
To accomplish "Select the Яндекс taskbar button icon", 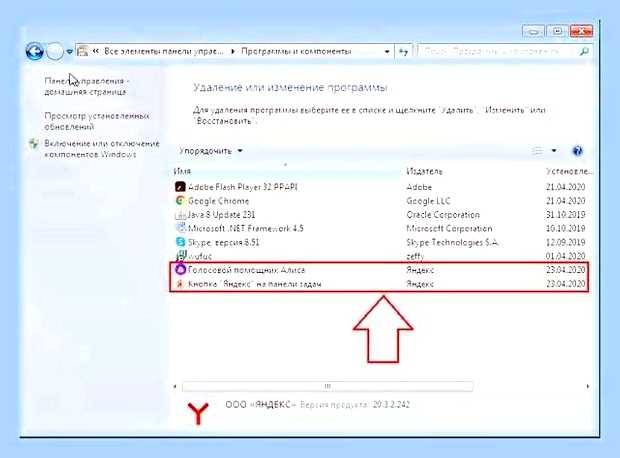I will point(180,284).
